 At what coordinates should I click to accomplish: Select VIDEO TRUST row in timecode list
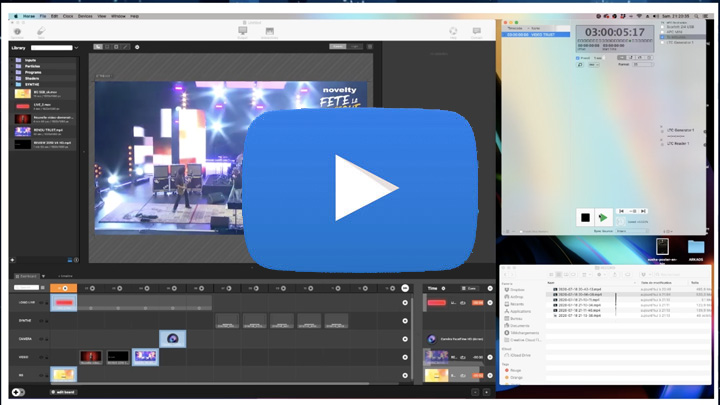pyautogui.click(x=536, y=34)
